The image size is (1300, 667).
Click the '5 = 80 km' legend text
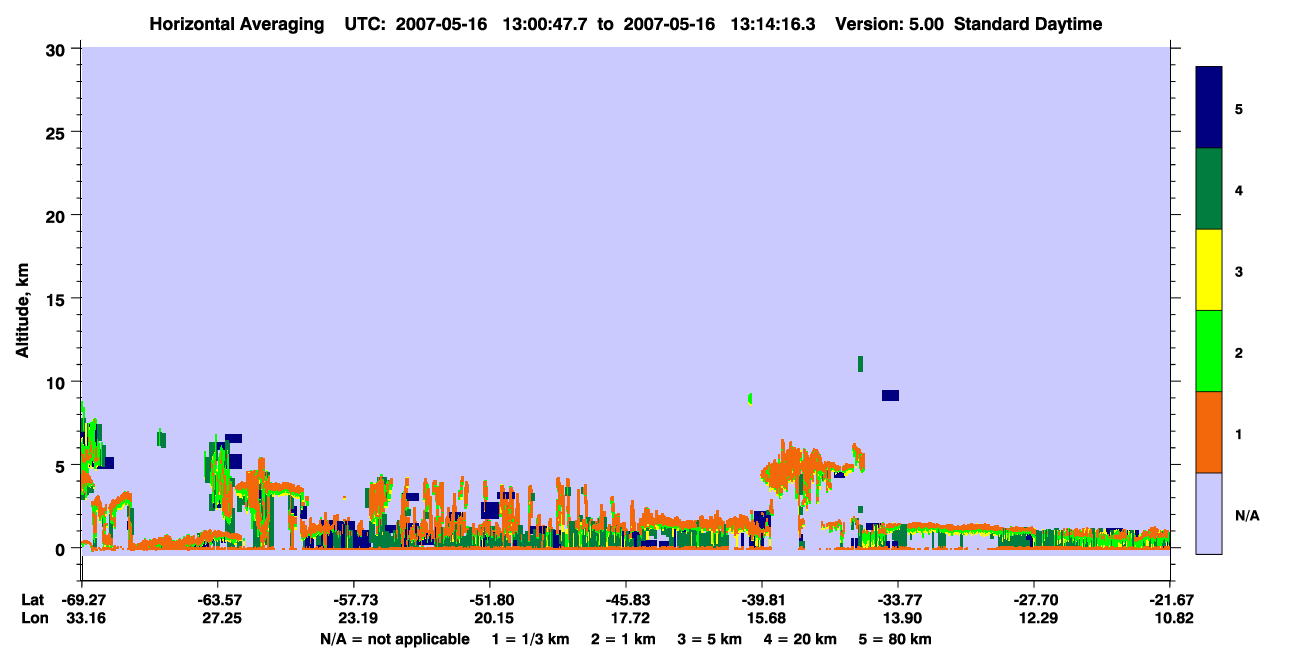896,639
